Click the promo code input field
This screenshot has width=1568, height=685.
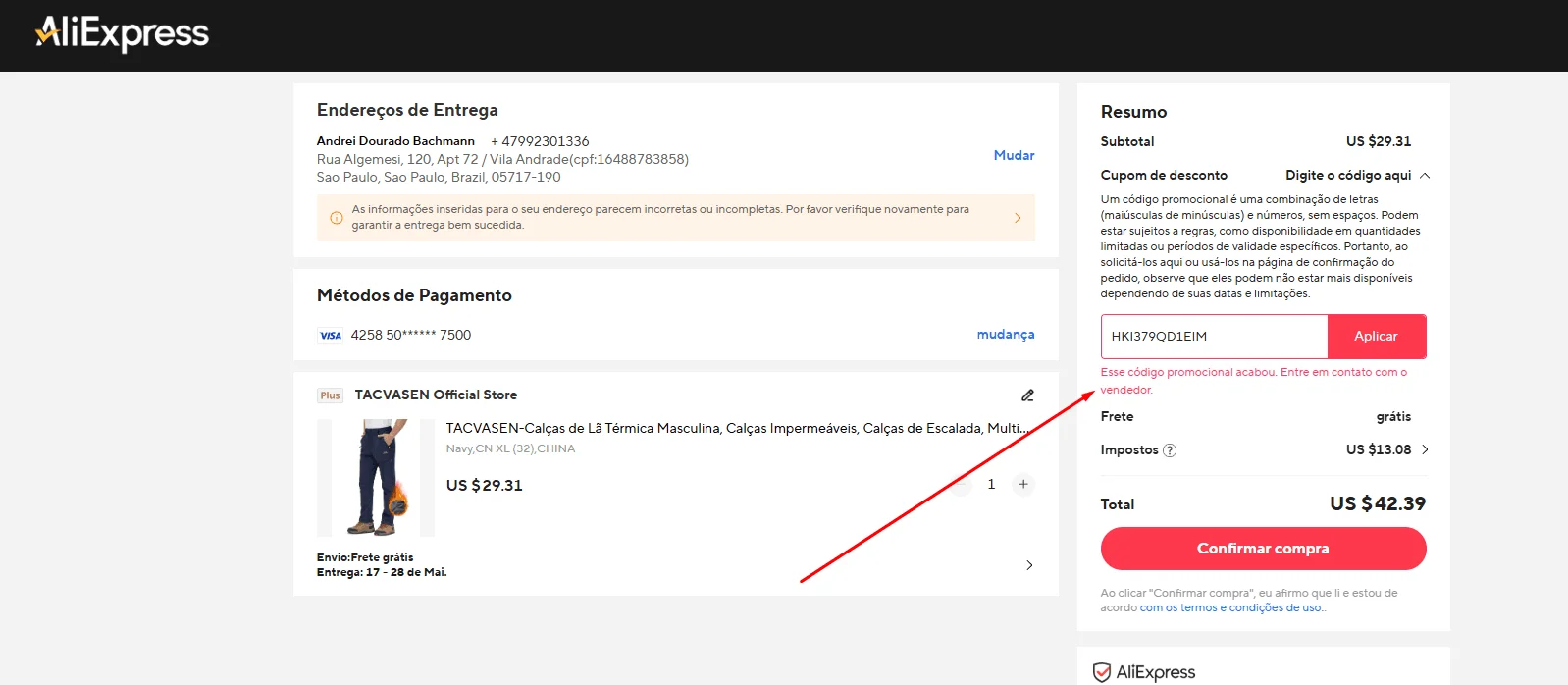1214,337
